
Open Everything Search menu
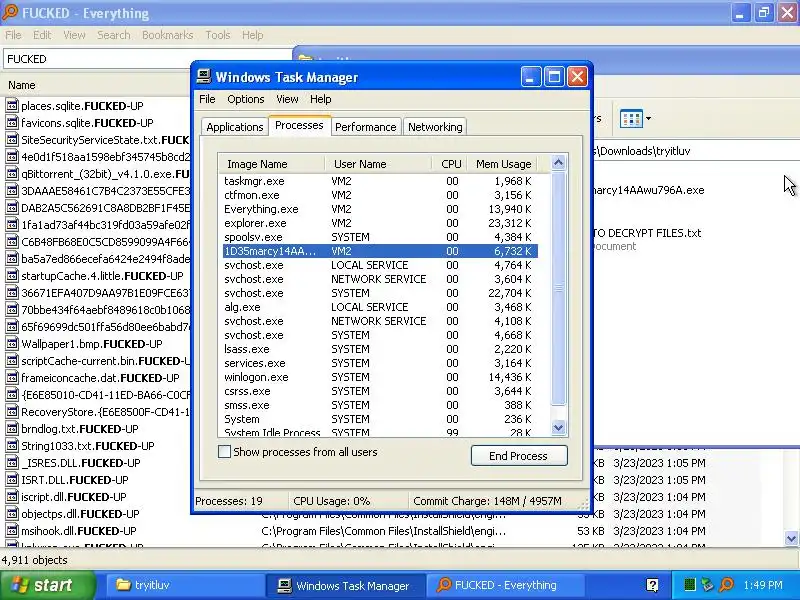pyautogui.click(x=114, y=35)
